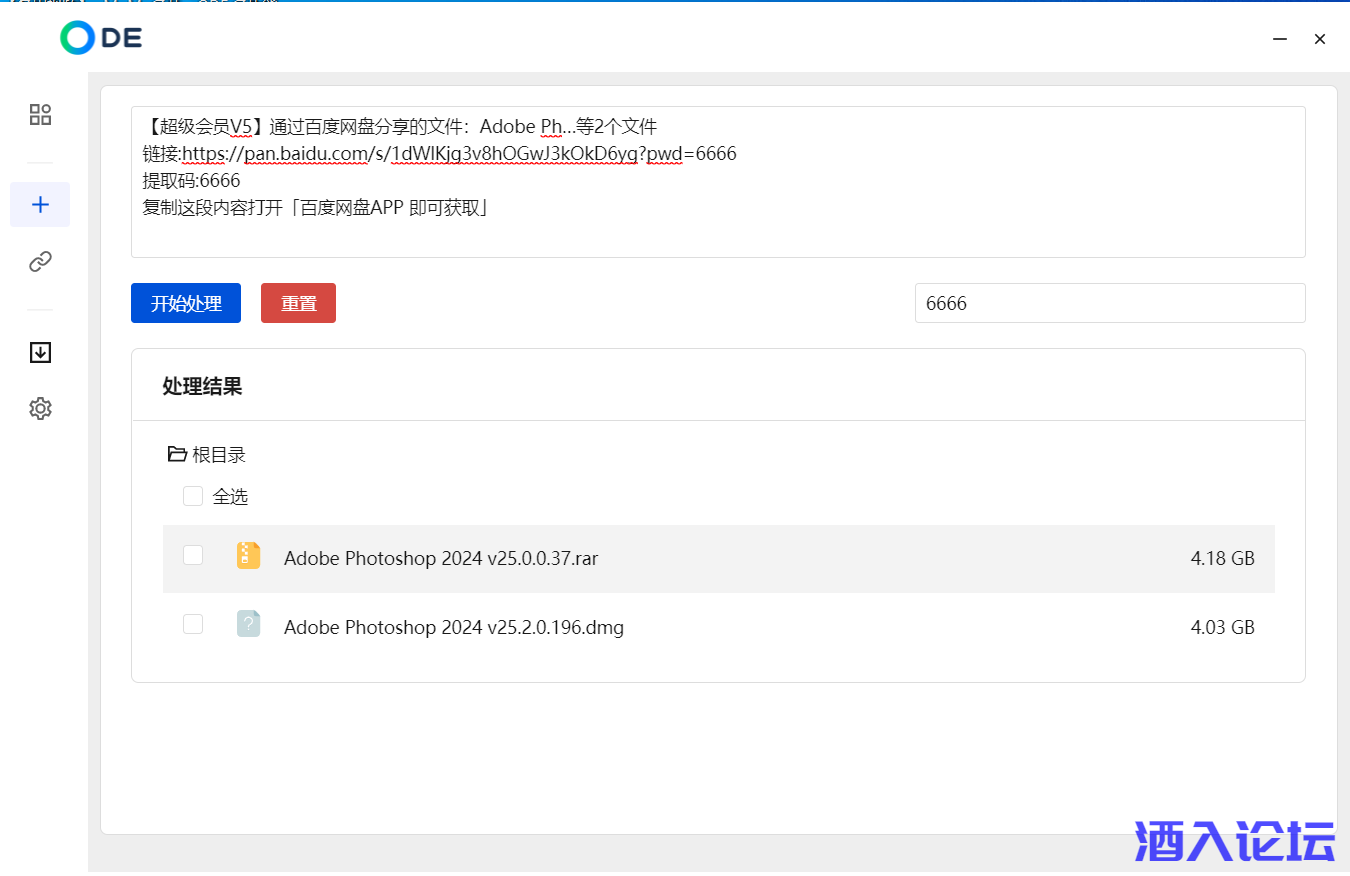Click the plus add-task sidebar icon
This screenshot has width=1350, height=876.
(x=40, y=205)
